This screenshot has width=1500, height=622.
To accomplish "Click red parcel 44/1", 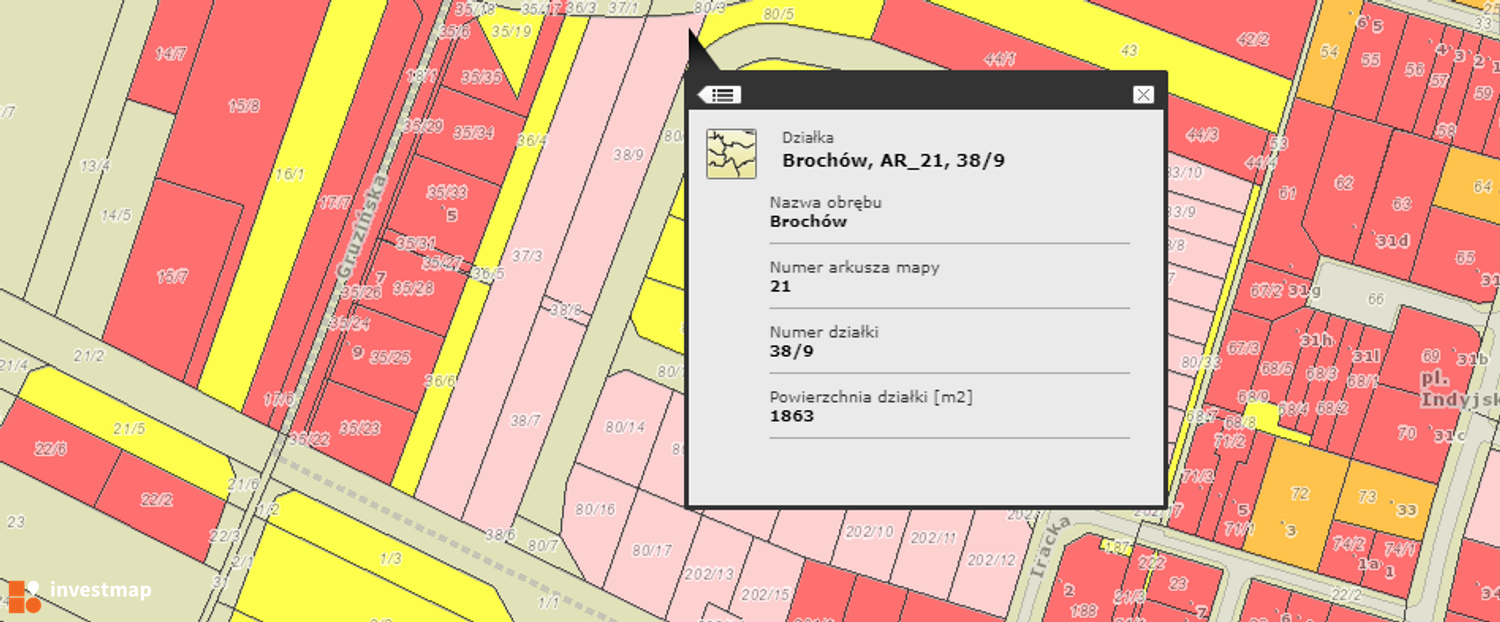I will pyautogui.click(x=1000, y=60).
